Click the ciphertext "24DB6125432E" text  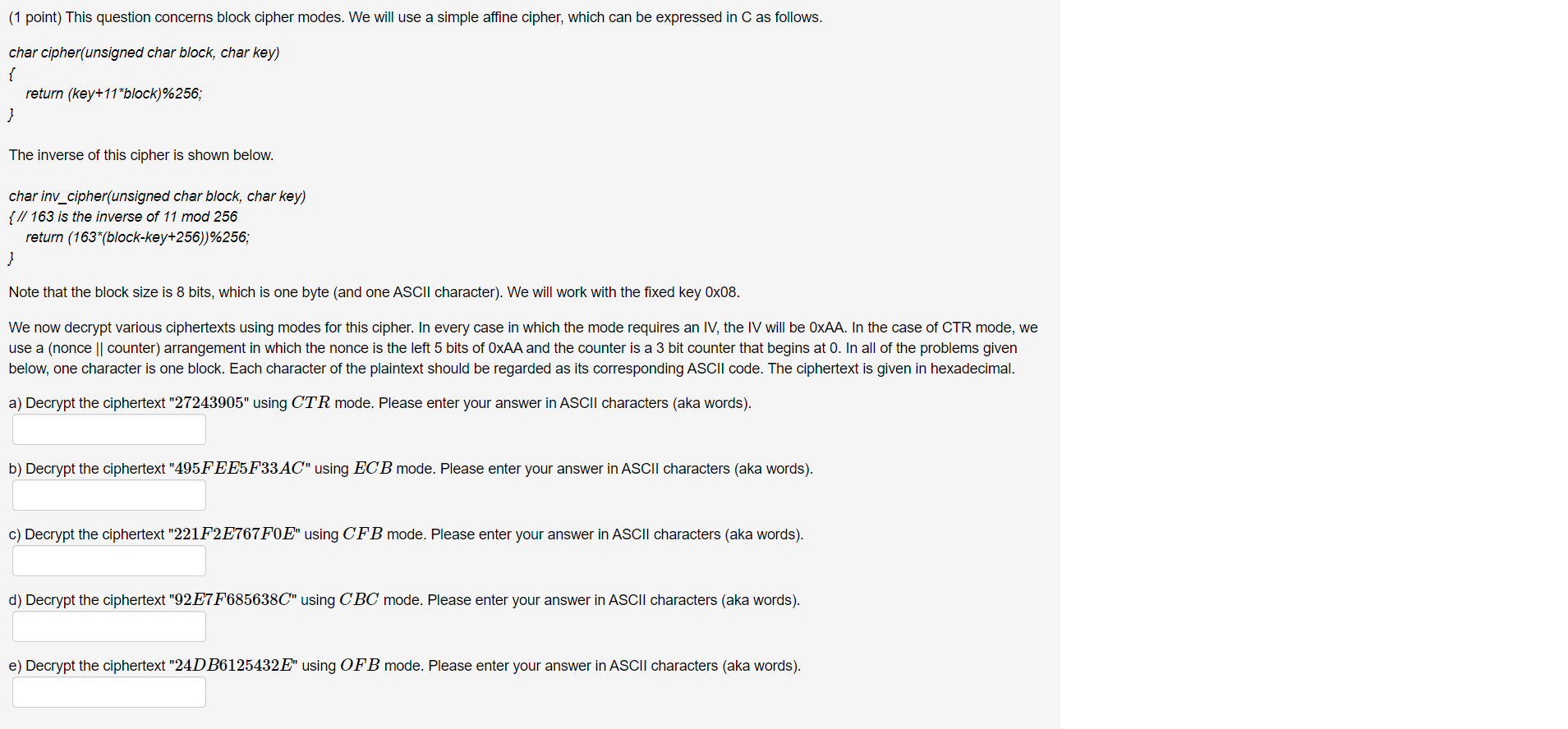[234, 665]
